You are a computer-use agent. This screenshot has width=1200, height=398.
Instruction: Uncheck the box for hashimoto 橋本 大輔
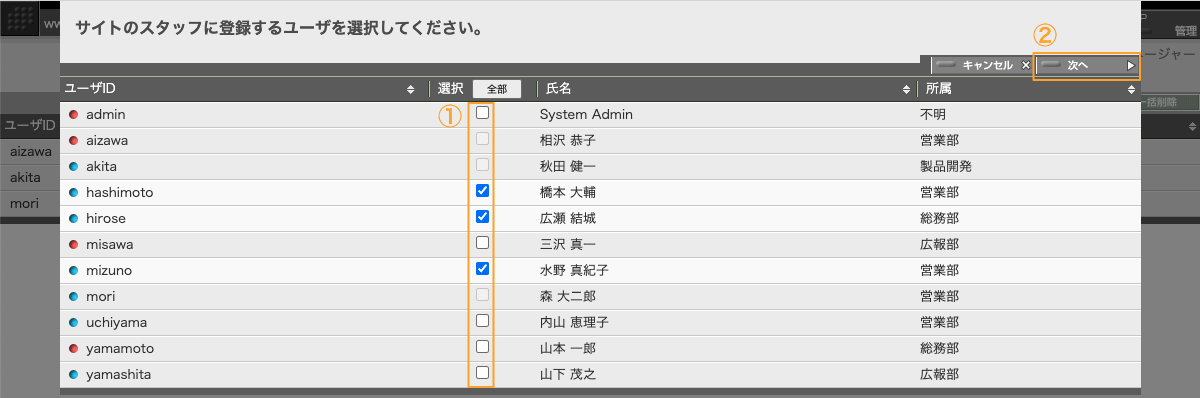coord(483,190)
